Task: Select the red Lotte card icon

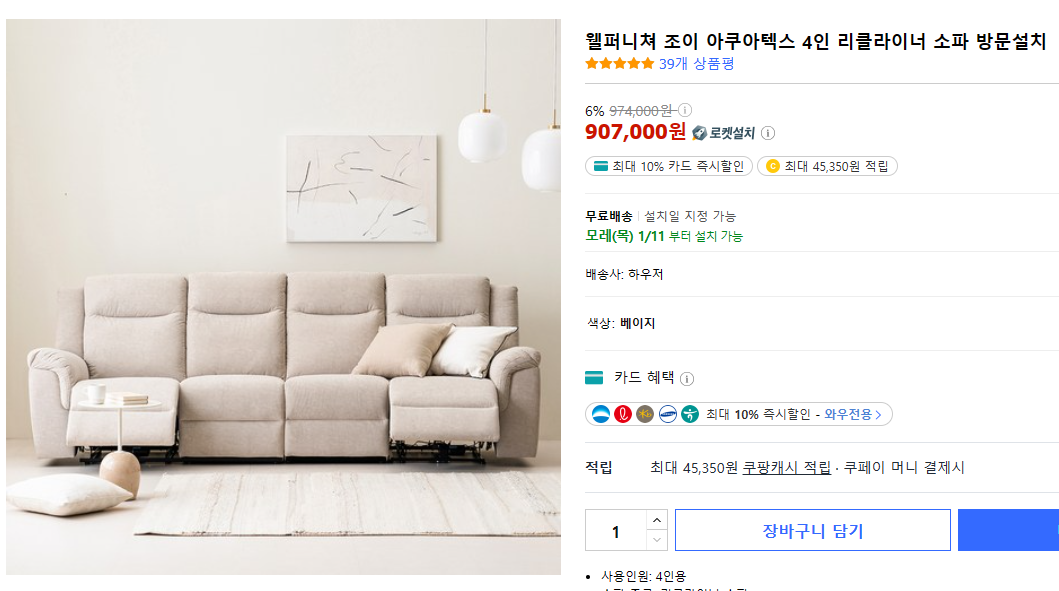Action: 622,414
